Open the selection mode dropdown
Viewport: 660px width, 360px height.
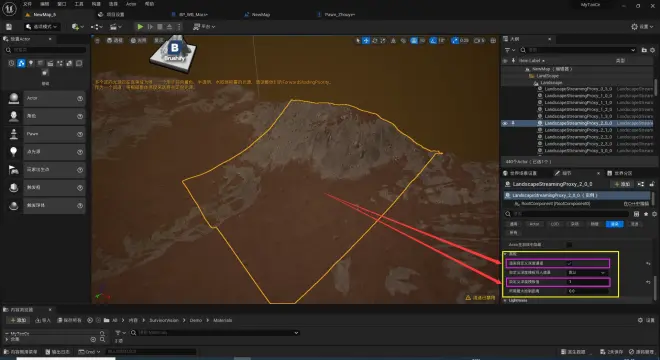[x=42, y=27]
